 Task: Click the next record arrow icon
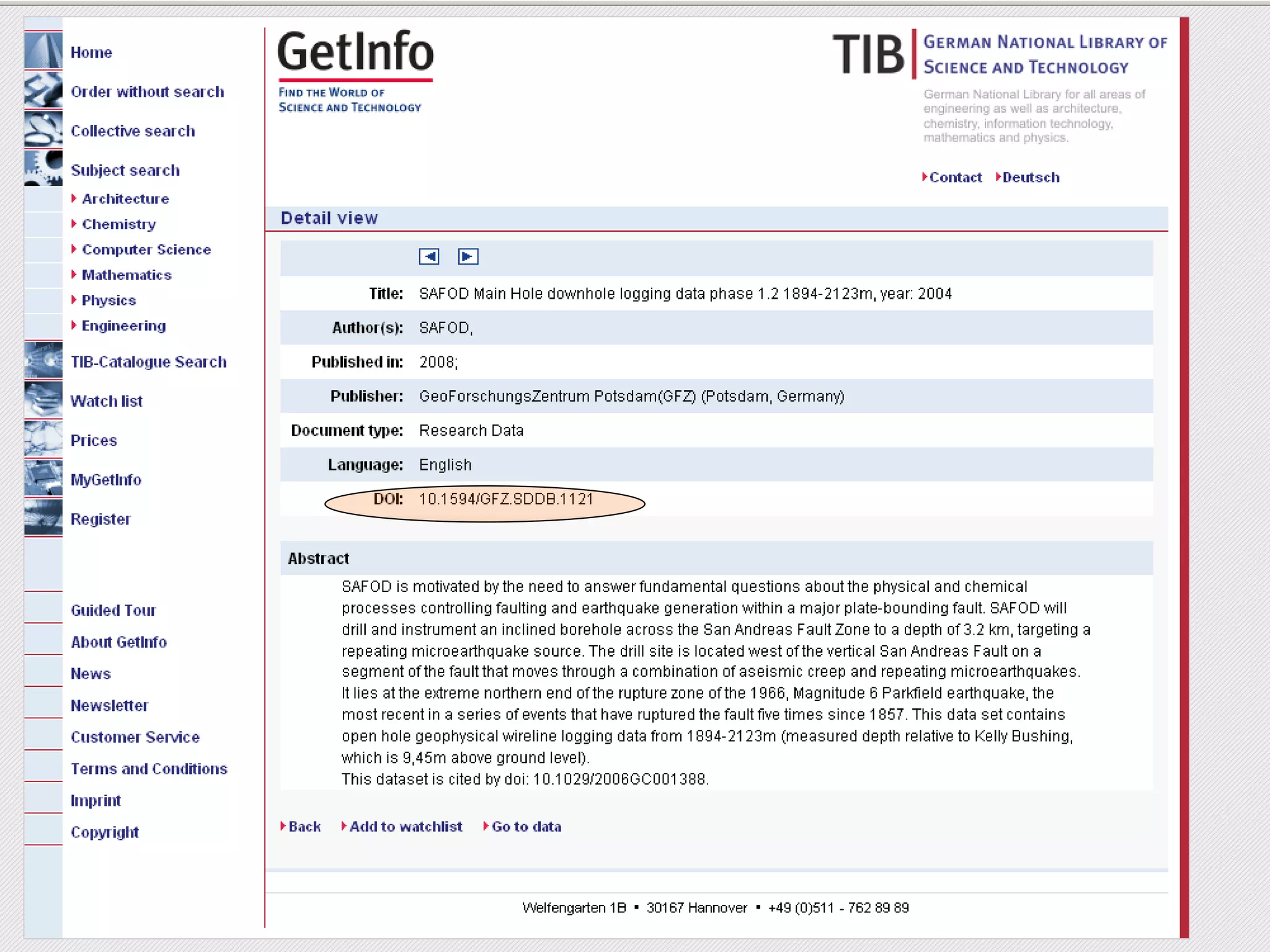[468, 257]
